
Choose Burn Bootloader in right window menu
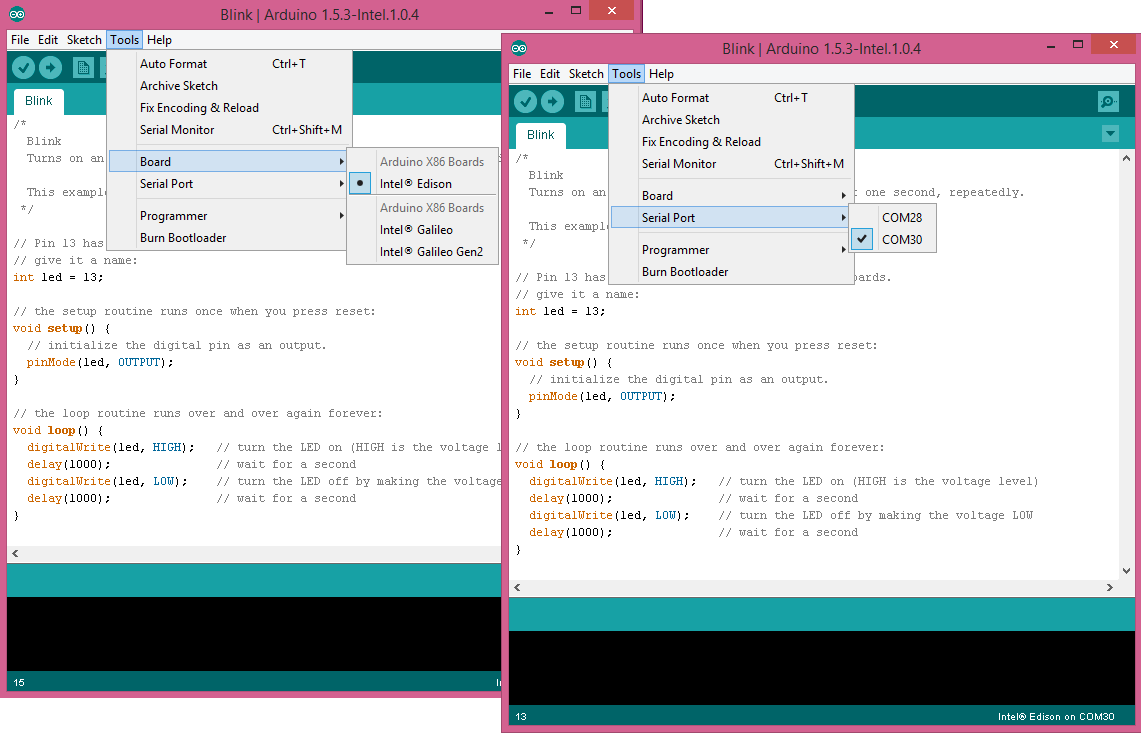click(x=730, y=272)
